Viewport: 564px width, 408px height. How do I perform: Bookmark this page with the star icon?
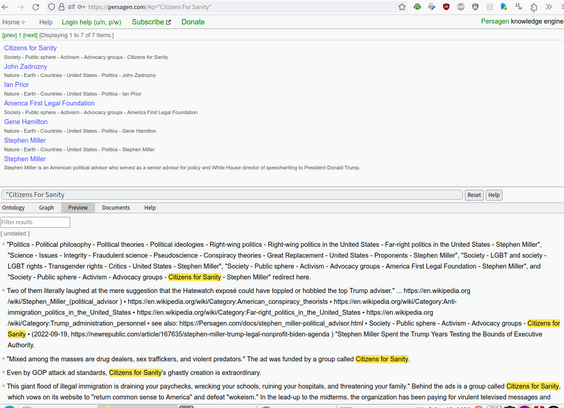pos(402,7)
